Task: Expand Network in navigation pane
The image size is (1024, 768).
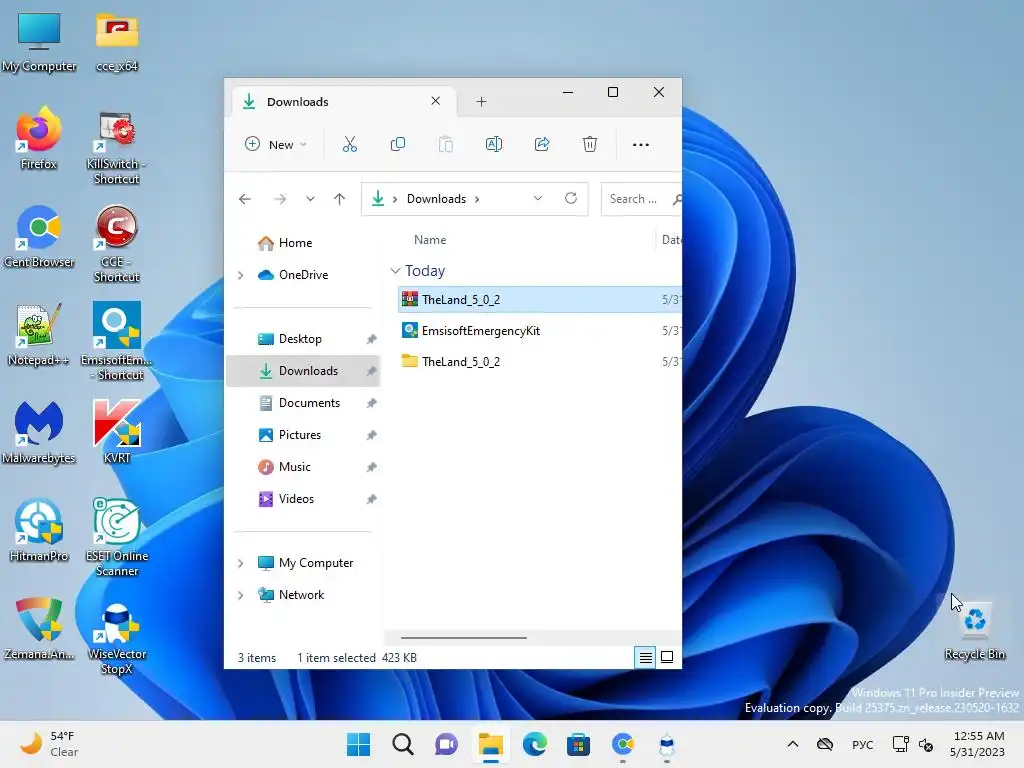Action: (x=240, y=595)
